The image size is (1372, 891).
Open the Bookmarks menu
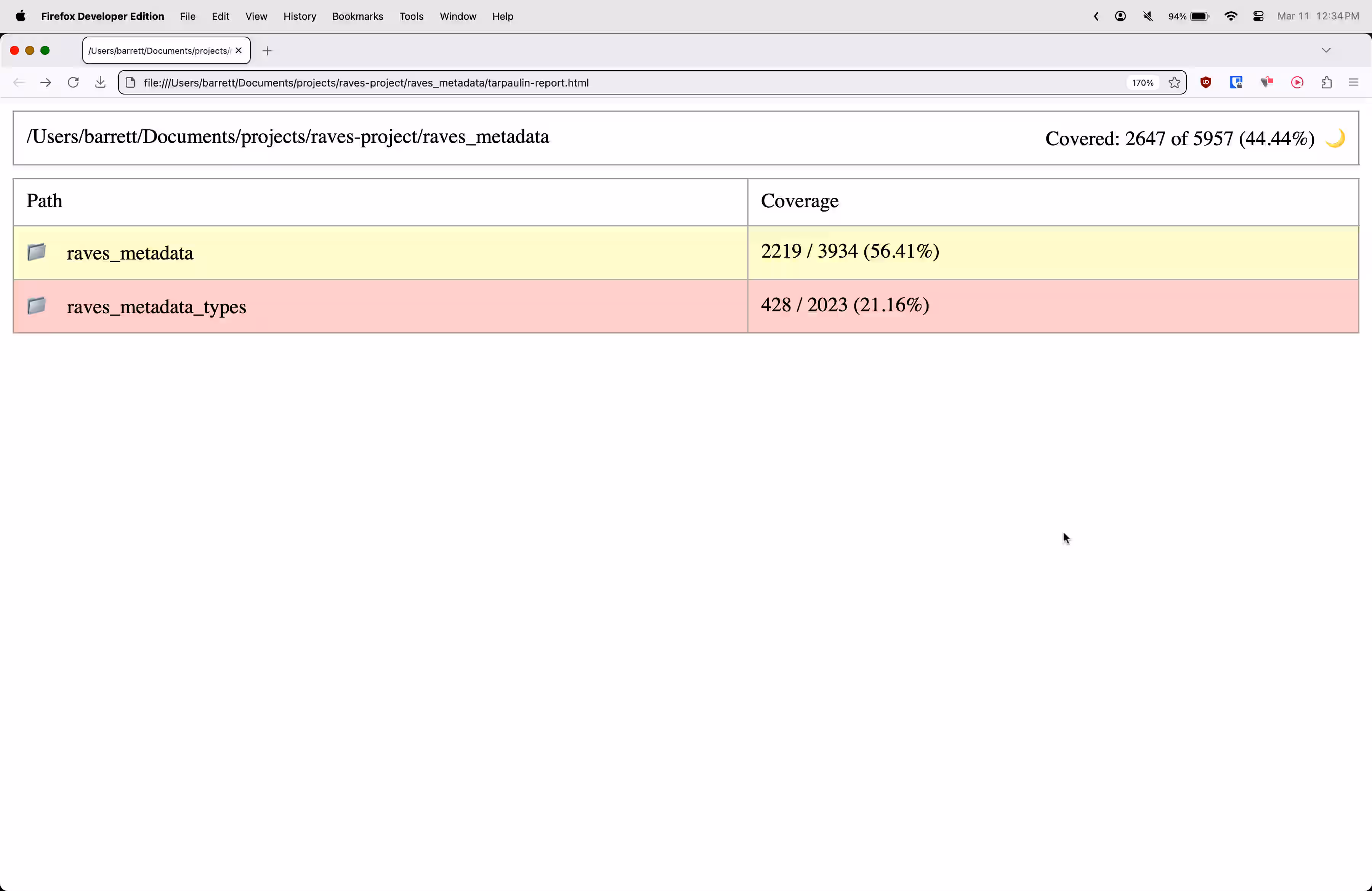pos(357,16)
